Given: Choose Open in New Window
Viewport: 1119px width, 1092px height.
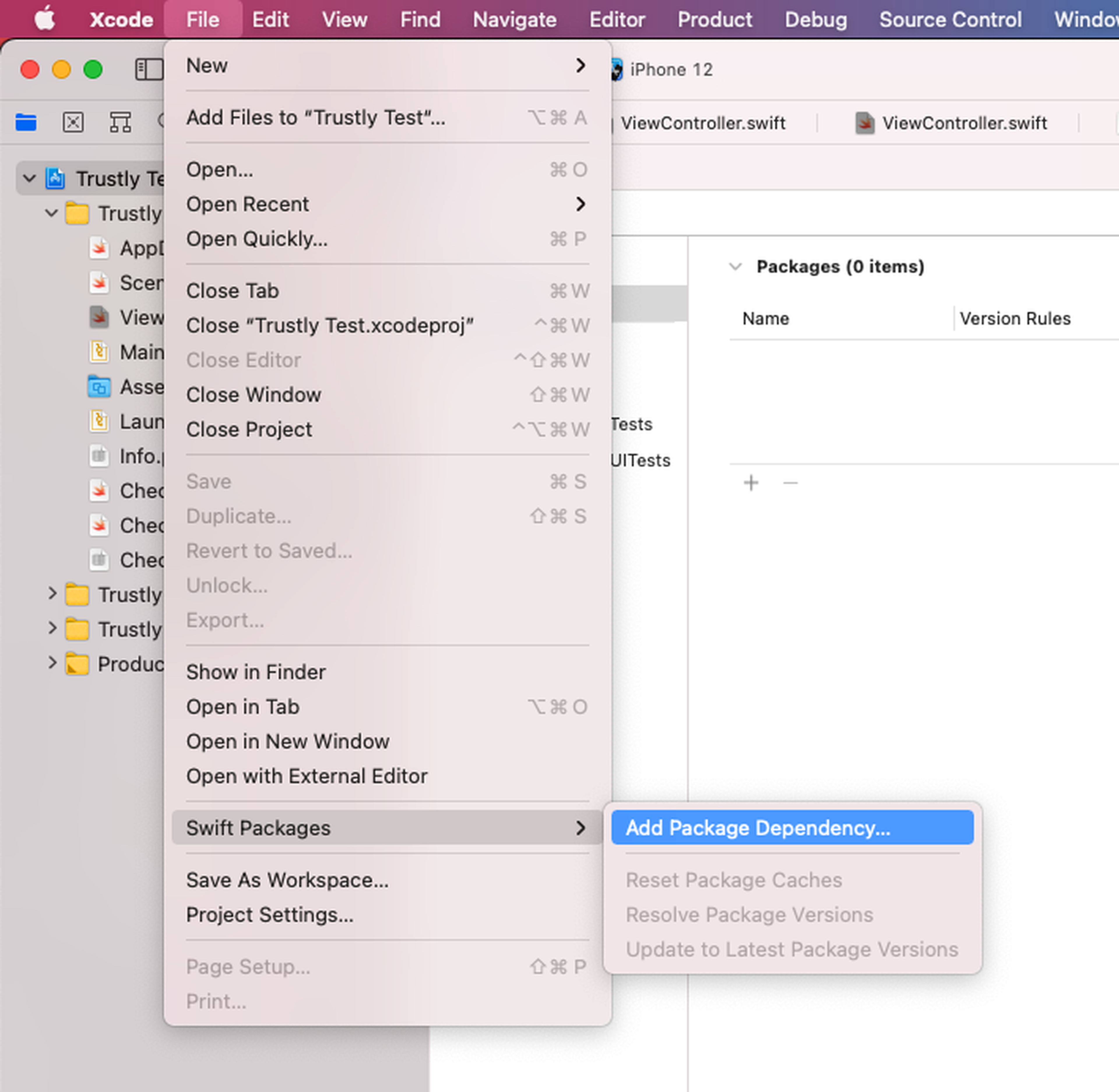Looking at the screenshot, I should click(387, 741).
